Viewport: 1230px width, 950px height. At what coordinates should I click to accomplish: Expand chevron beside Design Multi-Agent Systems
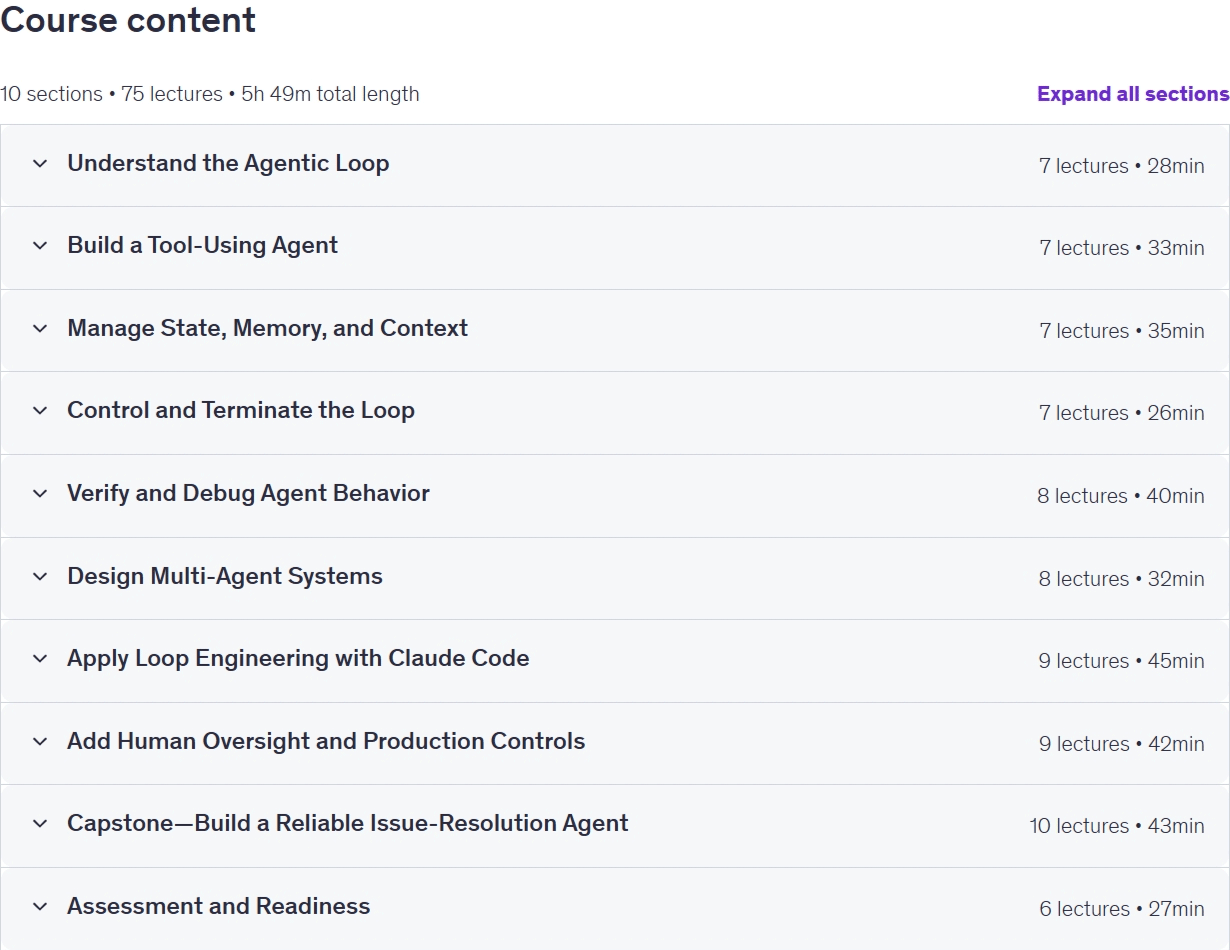(x=40, y=577)
